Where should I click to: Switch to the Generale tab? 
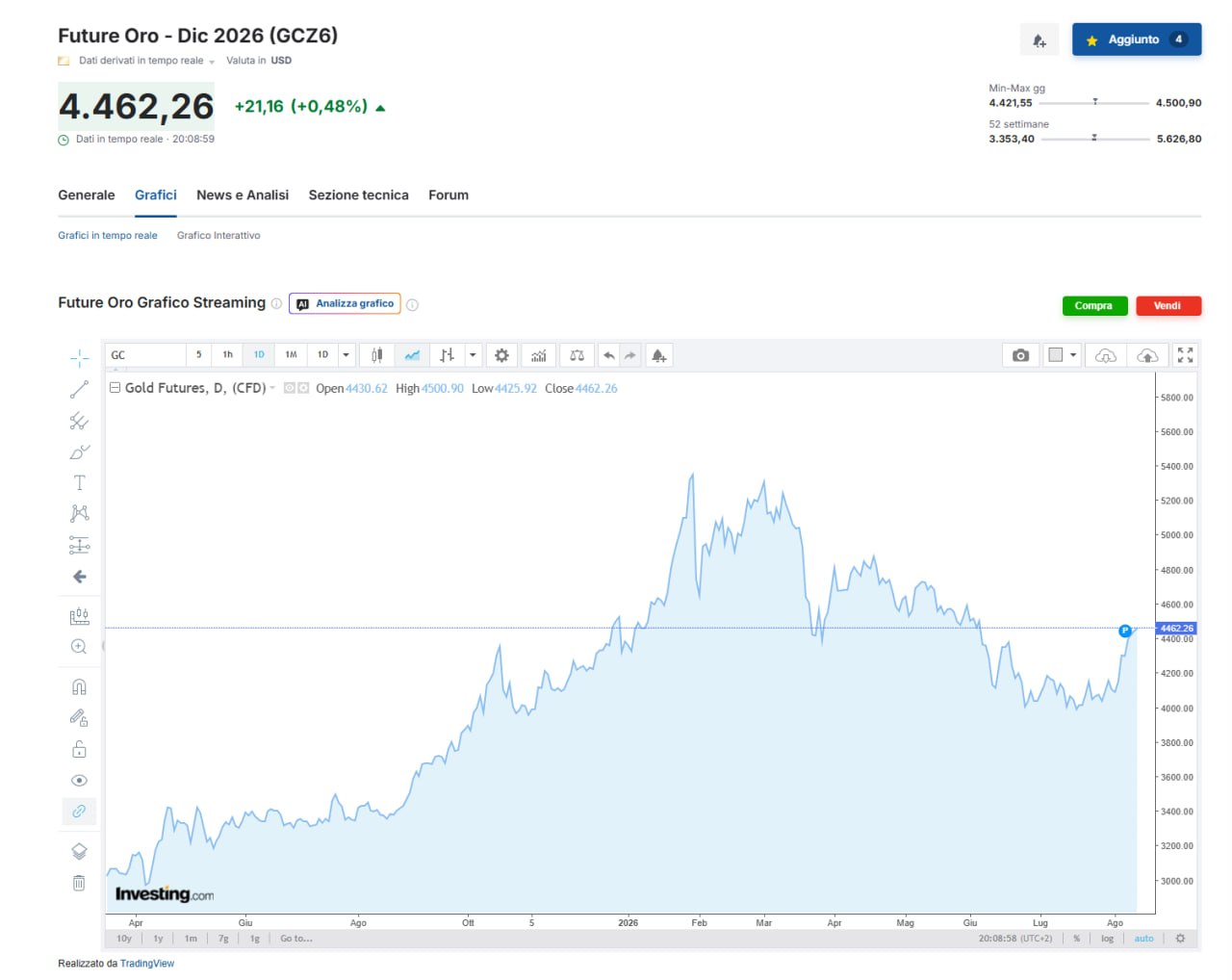point(87,195)
